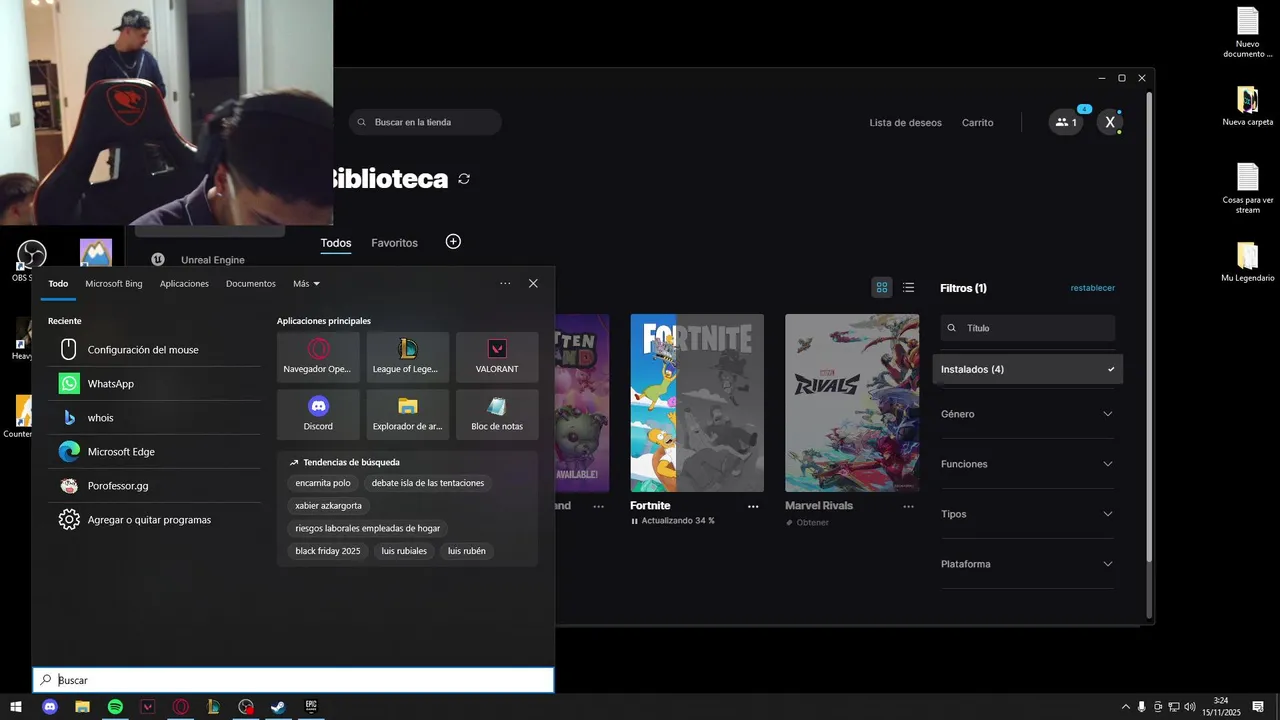Search trend black friday 2025
Image resolution: width=1280 pixels, height=720 pixels.
(x=328, y=551)
